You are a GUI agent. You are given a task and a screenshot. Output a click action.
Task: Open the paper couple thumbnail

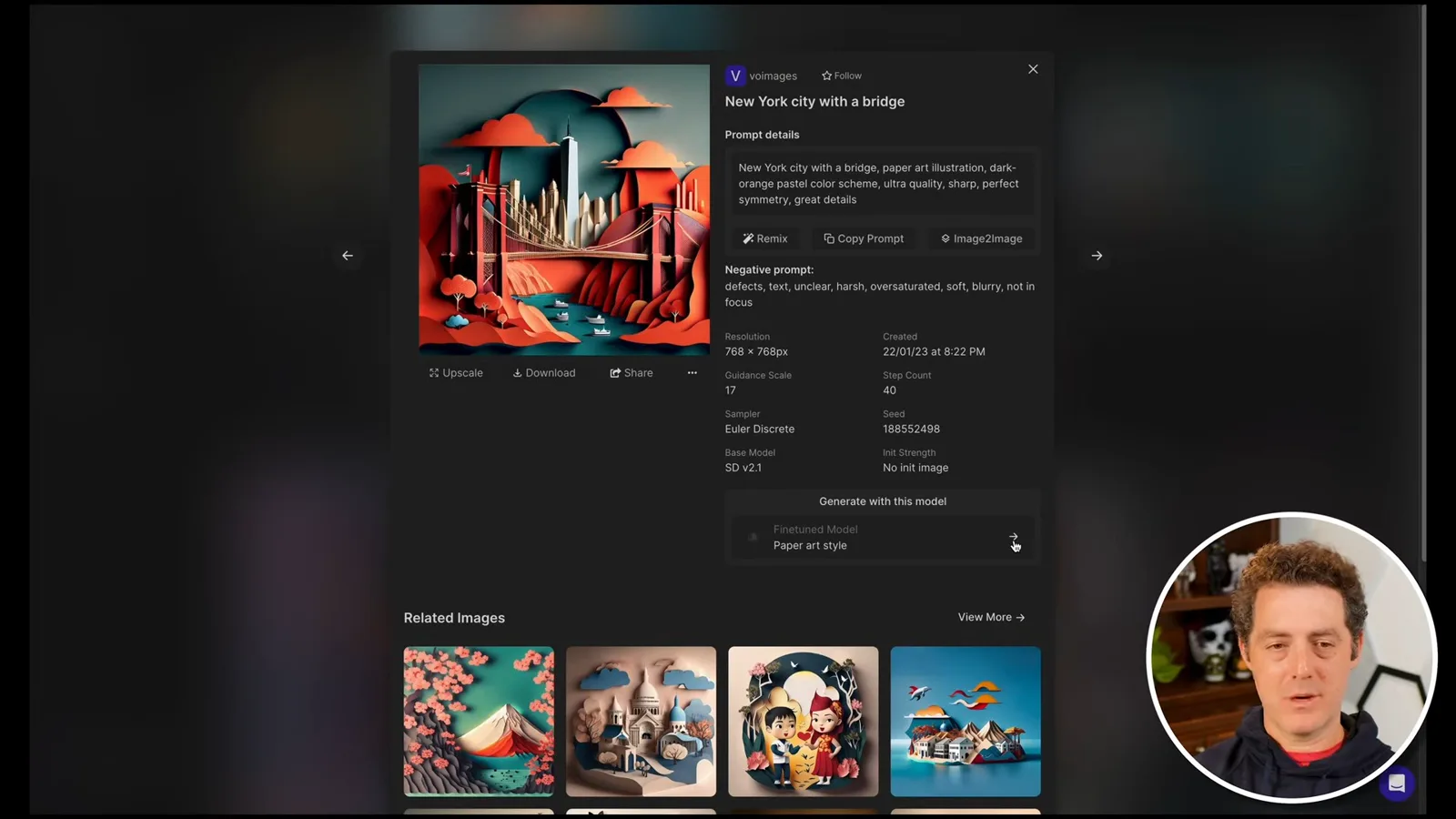click(804, 722)
